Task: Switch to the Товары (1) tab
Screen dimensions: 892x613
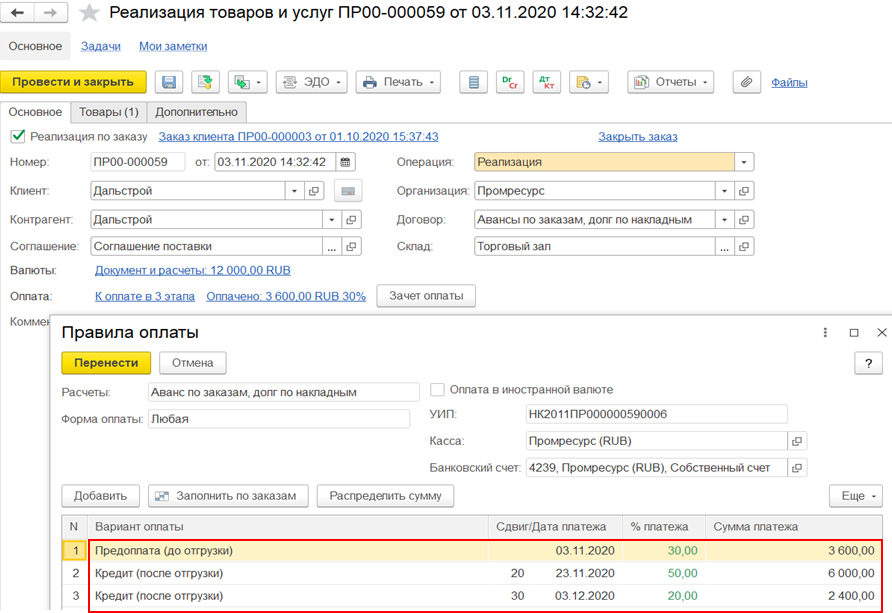Action: coord(109,113)
